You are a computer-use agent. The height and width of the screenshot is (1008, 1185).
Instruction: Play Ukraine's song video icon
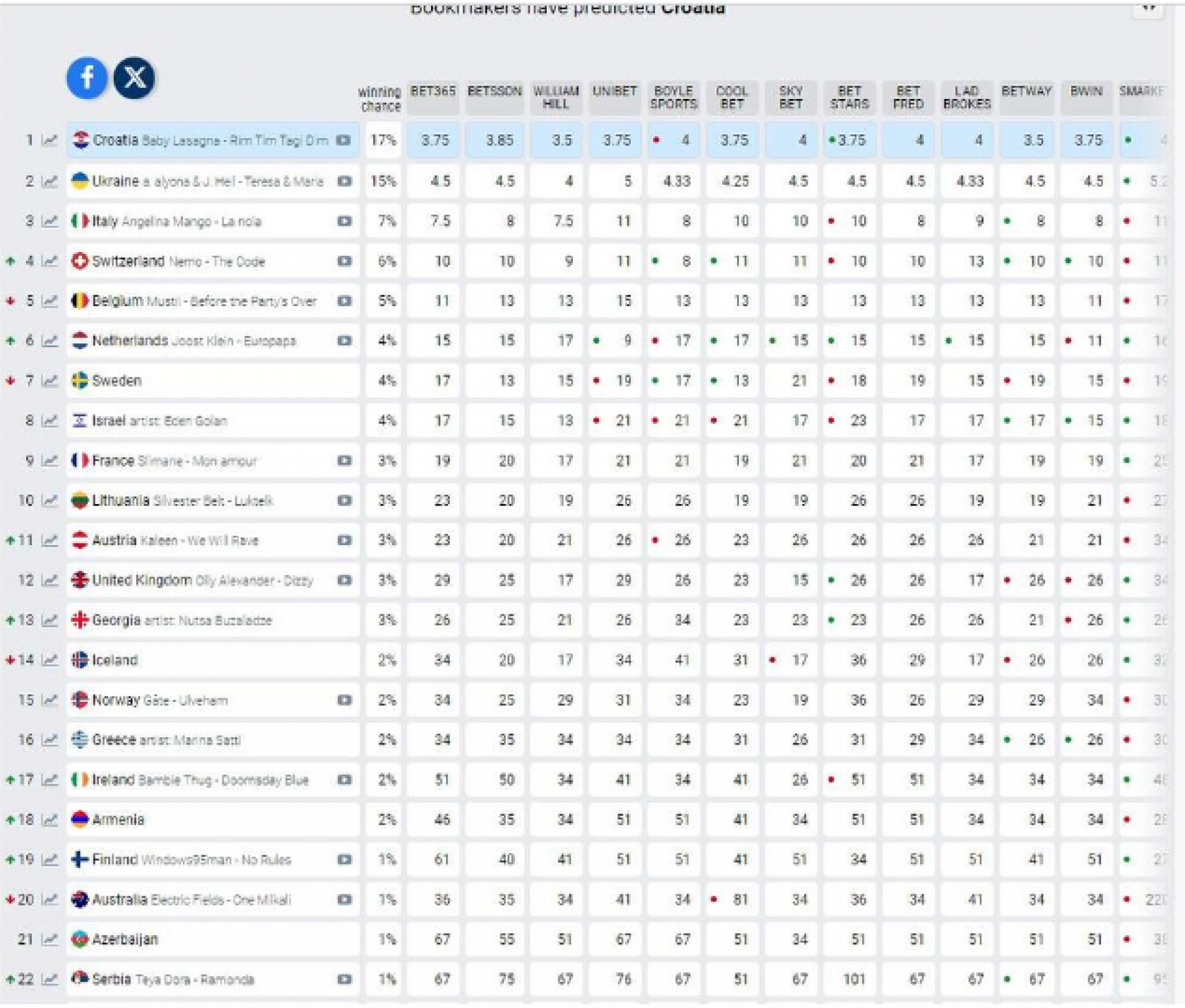[x=344, y=181]
